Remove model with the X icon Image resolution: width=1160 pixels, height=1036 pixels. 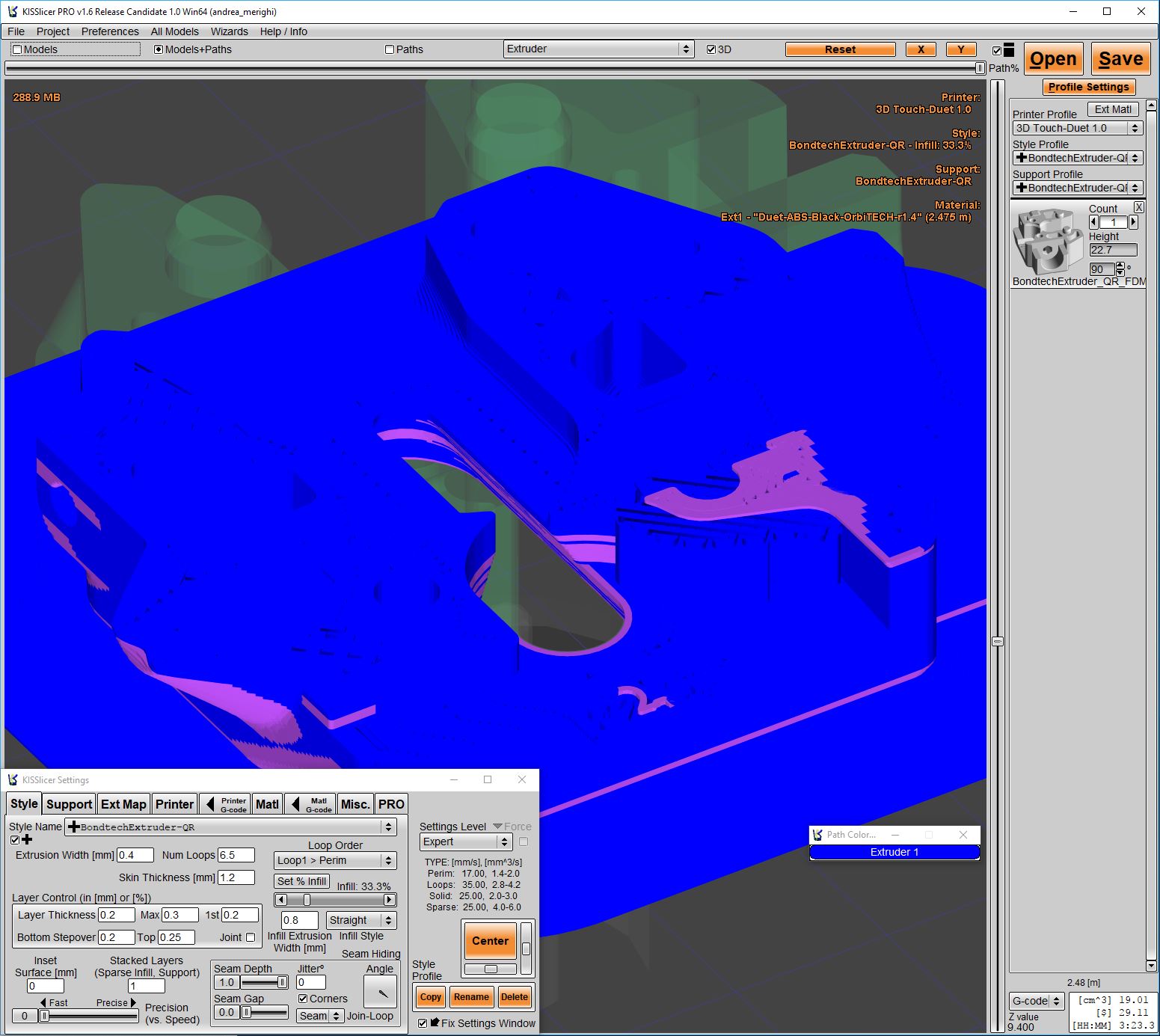(x=1139, y=207)
